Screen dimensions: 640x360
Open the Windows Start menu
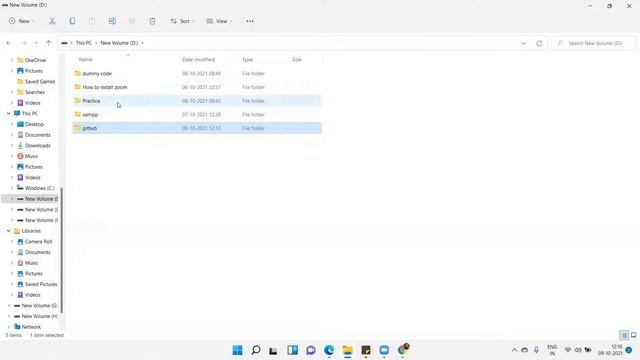click(x=237, y=350)
